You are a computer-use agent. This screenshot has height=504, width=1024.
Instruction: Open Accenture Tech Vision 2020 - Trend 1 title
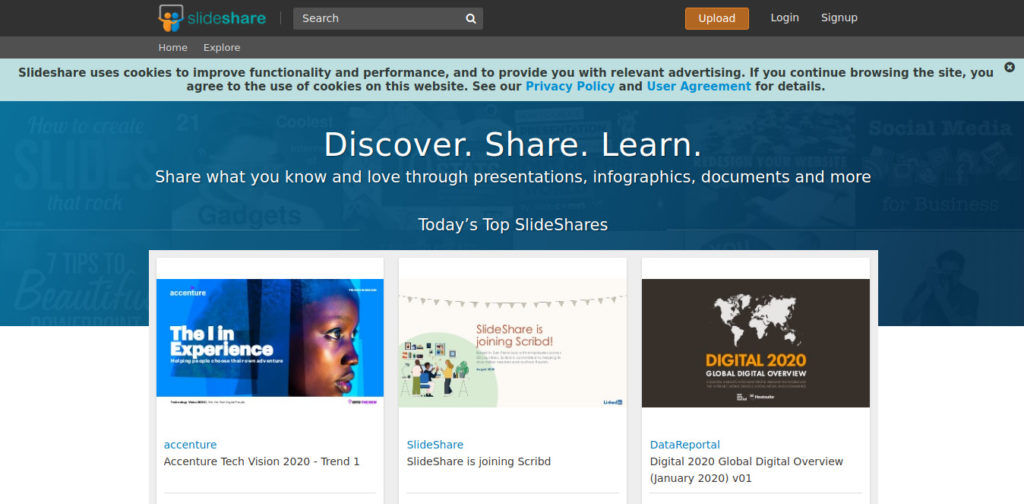[x=262, y=462]
